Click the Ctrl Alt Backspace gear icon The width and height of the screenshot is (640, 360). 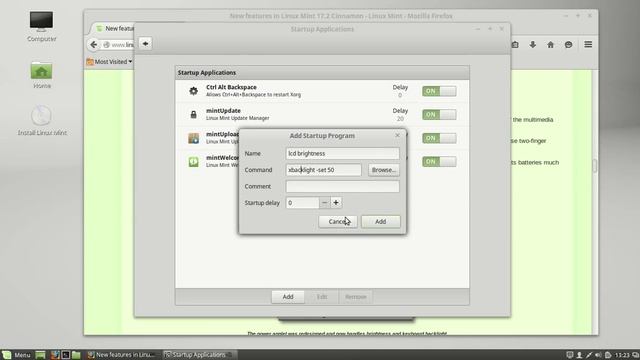pyautogui.click(x=193, y=91)
